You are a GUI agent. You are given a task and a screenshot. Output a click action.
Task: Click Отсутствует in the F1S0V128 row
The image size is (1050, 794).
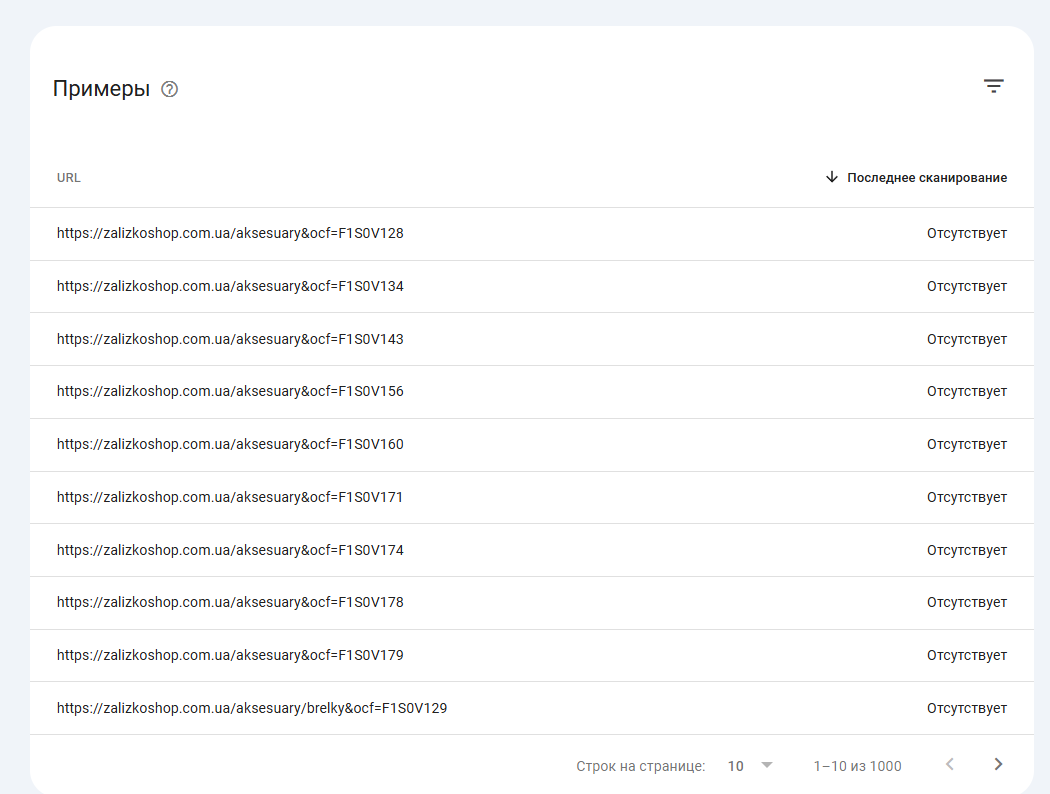tap(966, 234)
